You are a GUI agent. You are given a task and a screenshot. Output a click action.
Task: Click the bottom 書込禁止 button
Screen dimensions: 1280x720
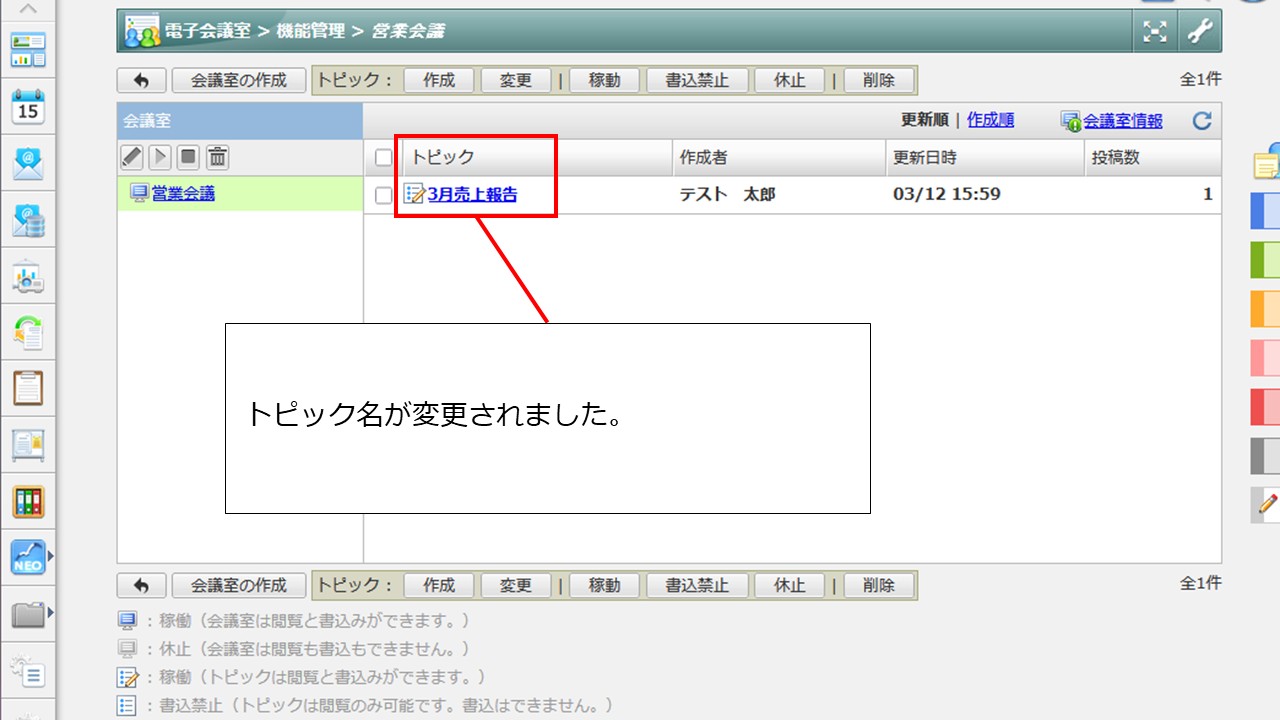[x=697, y=585]
